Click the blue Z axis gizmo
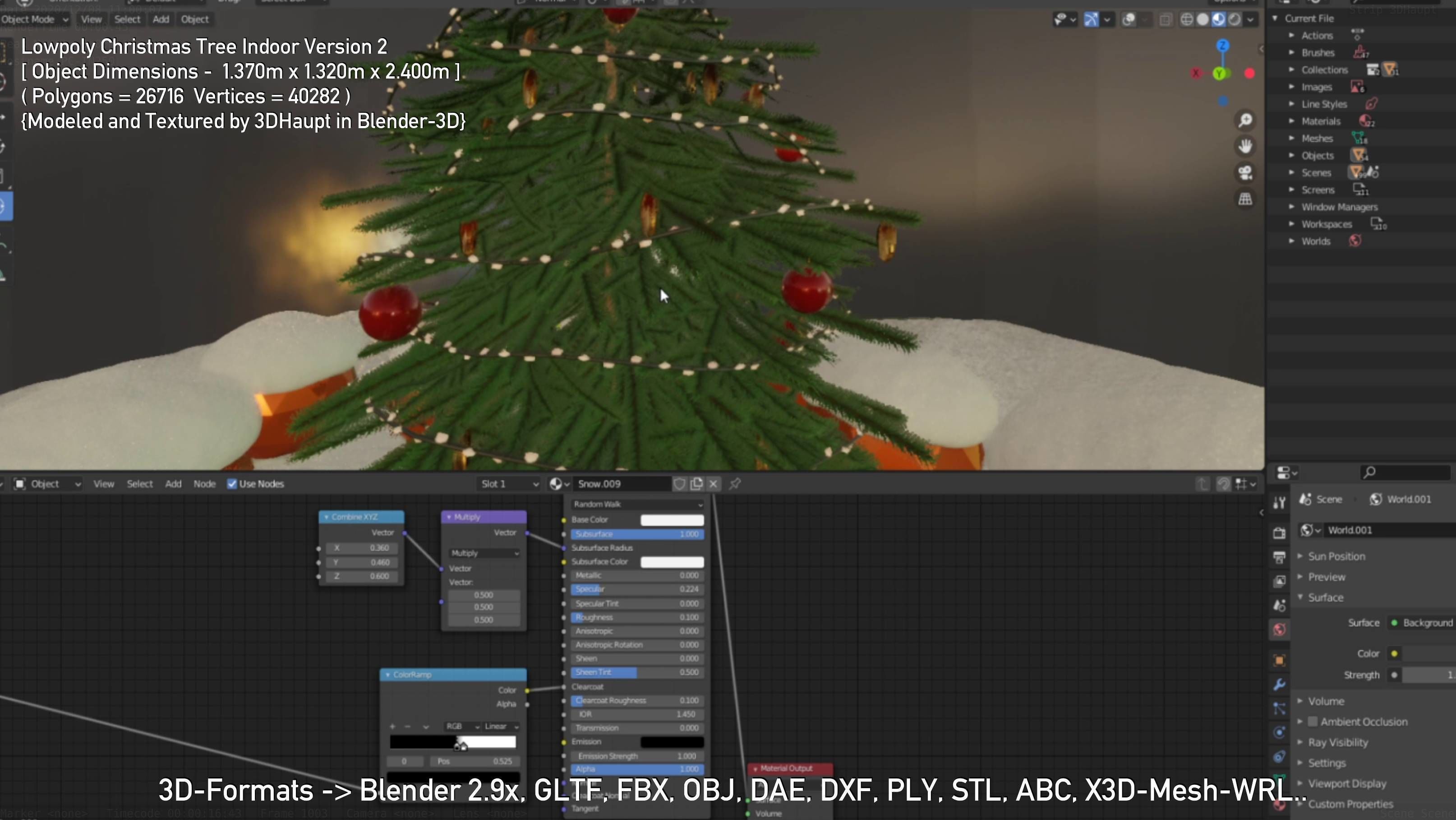1456x820 pixels. [1222, 45]
